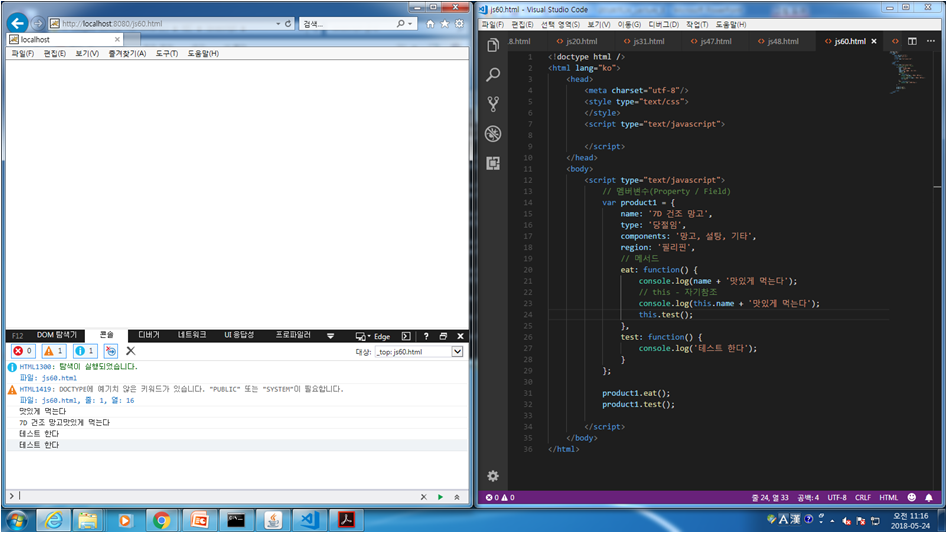Expand the hidden dev tools tabs dropdown
947x533 pixels.
[330, 336]
